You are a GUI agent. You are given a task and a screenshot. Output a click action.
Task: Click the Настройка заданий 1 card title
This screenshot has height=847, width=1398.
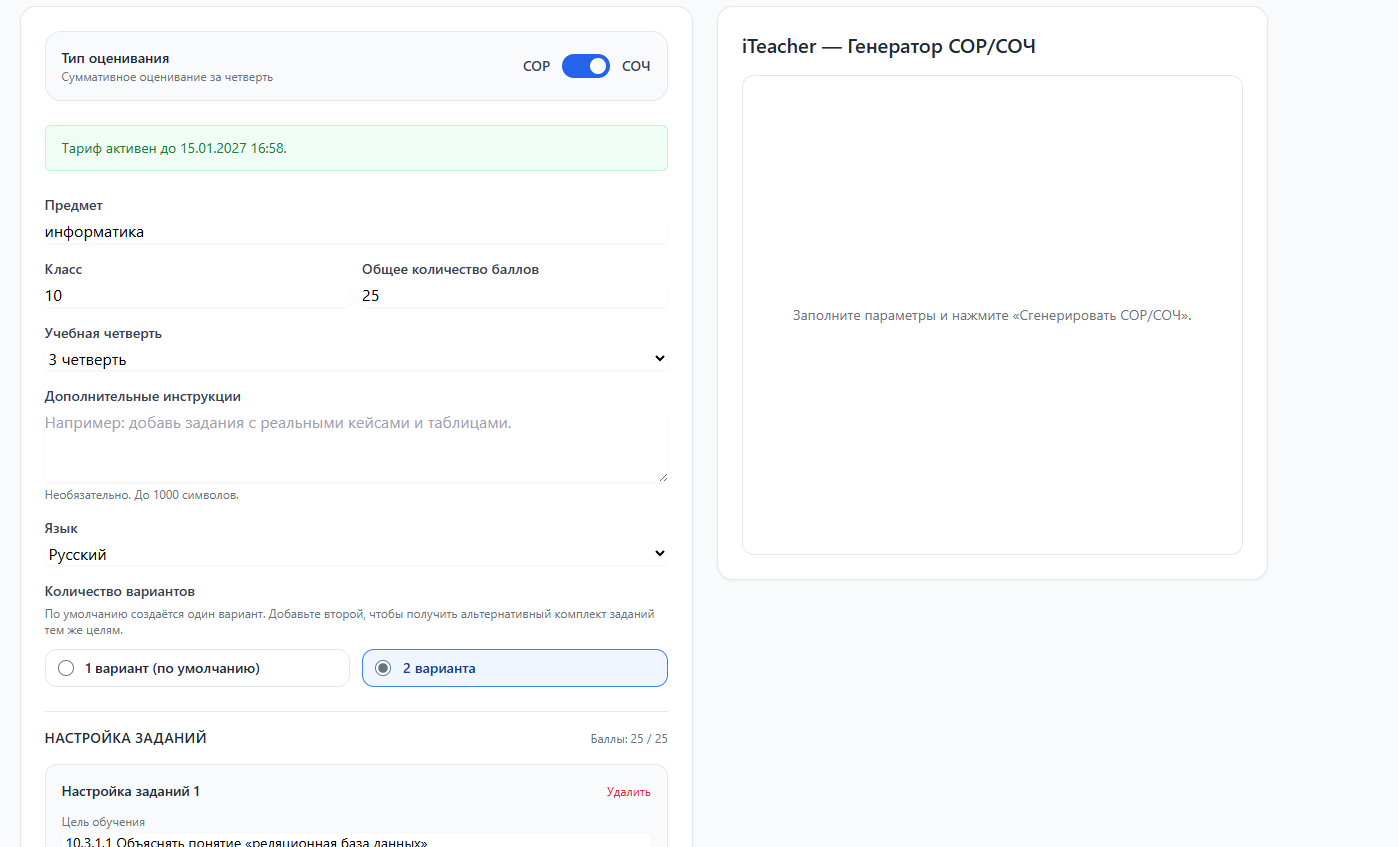point(131,791)
